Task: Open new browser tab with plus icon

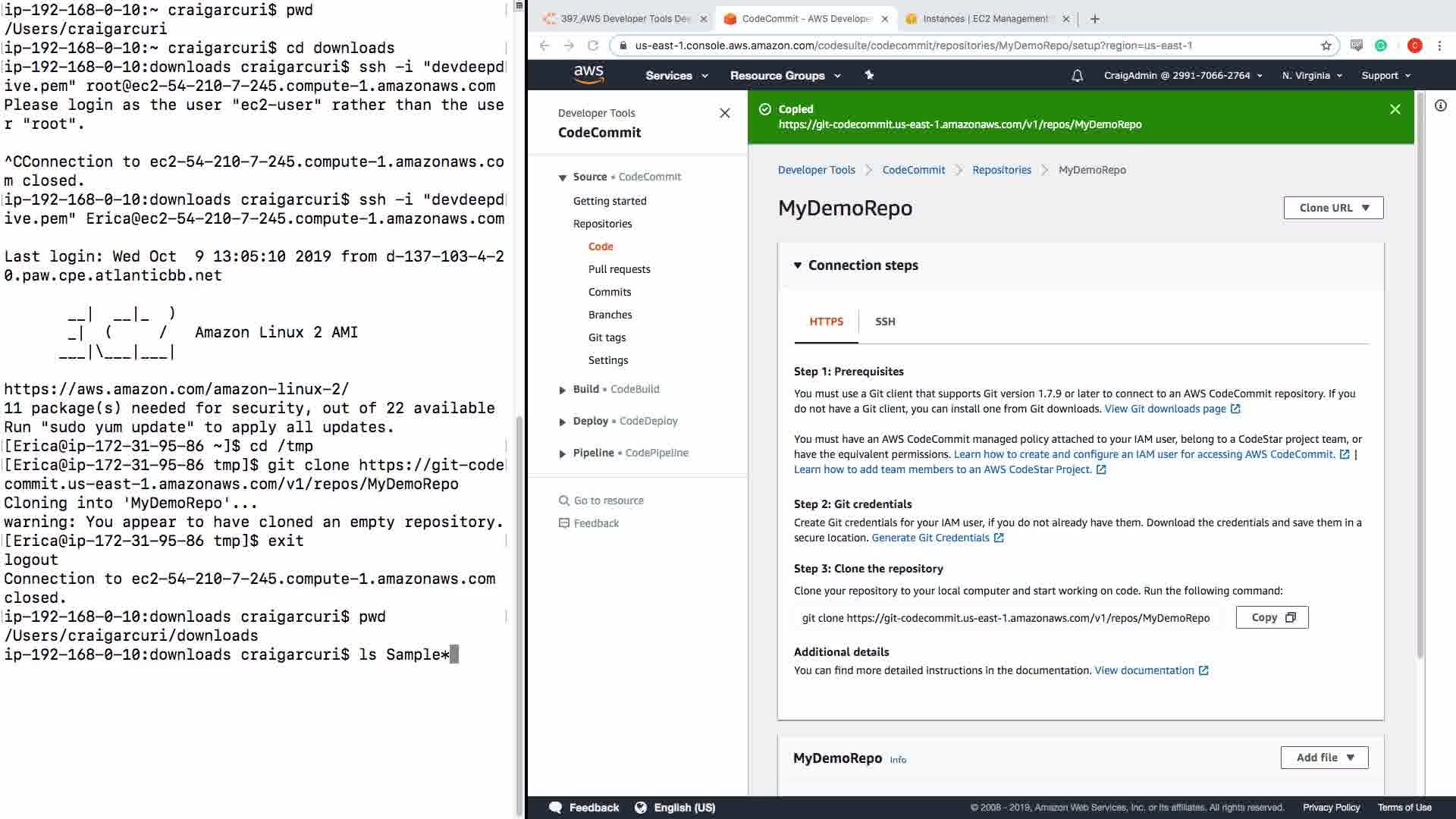Action: 1094,19
